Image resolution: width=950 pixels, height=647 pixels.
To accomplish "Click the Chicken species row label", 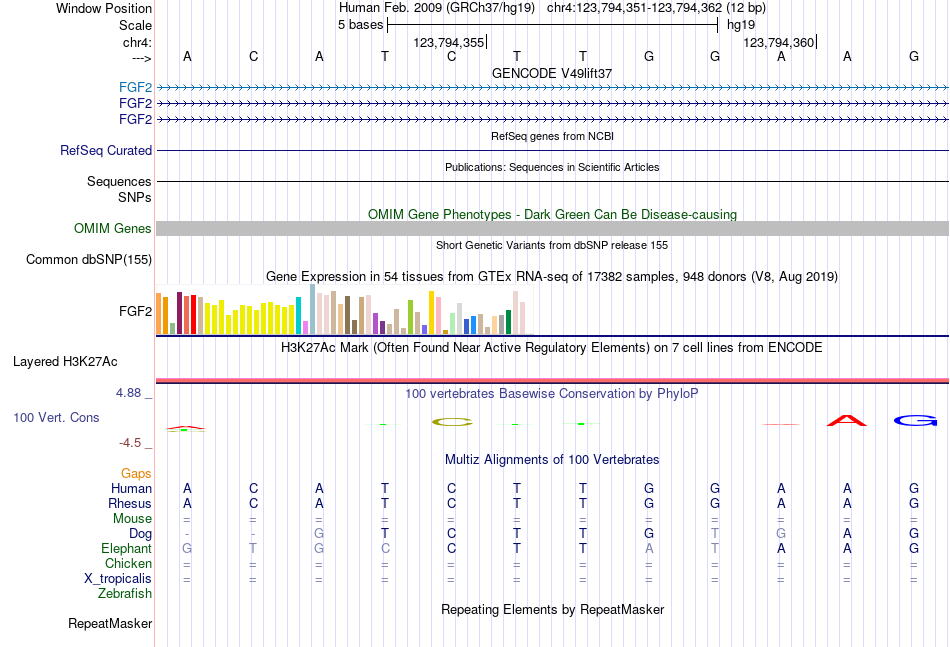I will pyautogui.click(x=128, y=563).
